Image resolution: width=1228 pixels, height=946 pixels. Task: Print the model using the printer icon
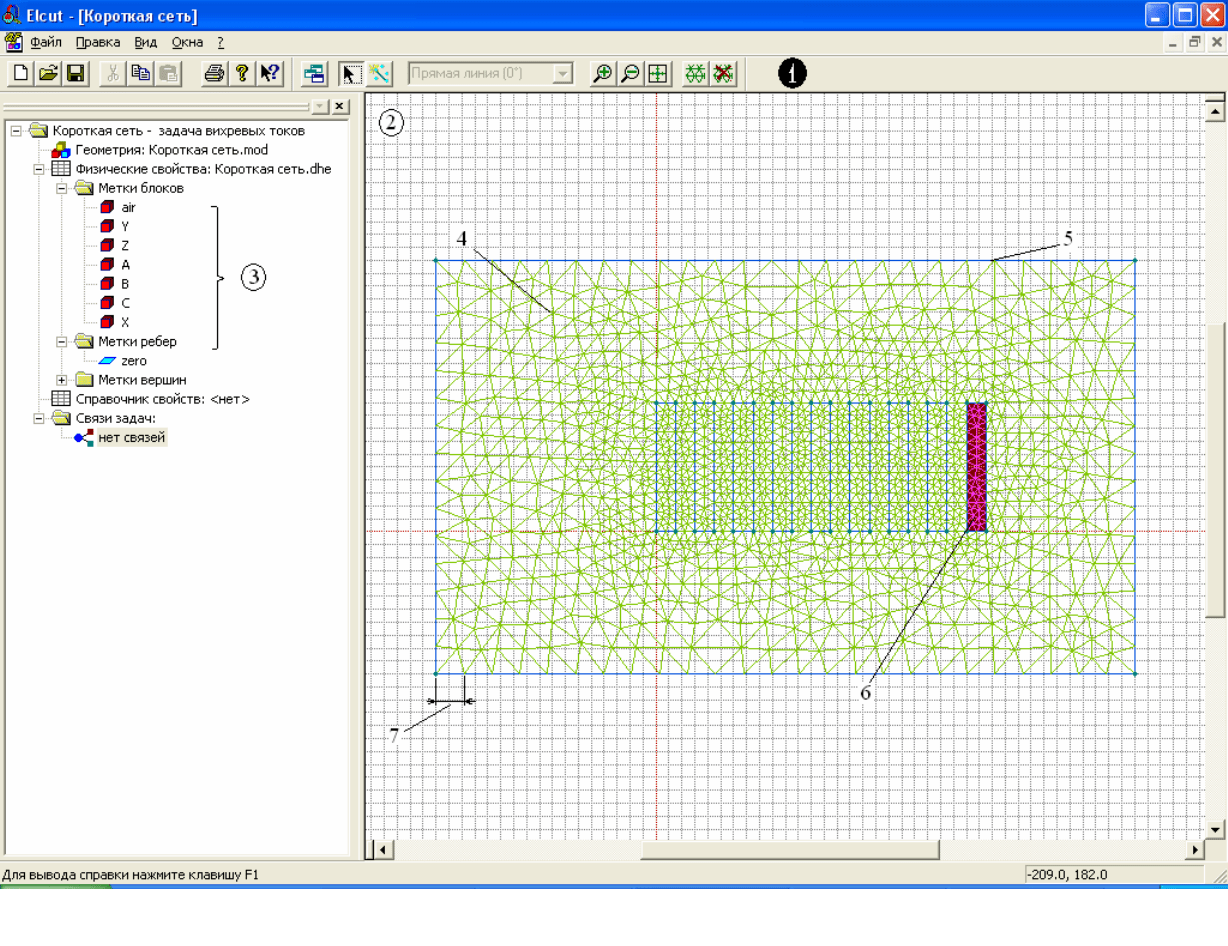coord(214,73)
